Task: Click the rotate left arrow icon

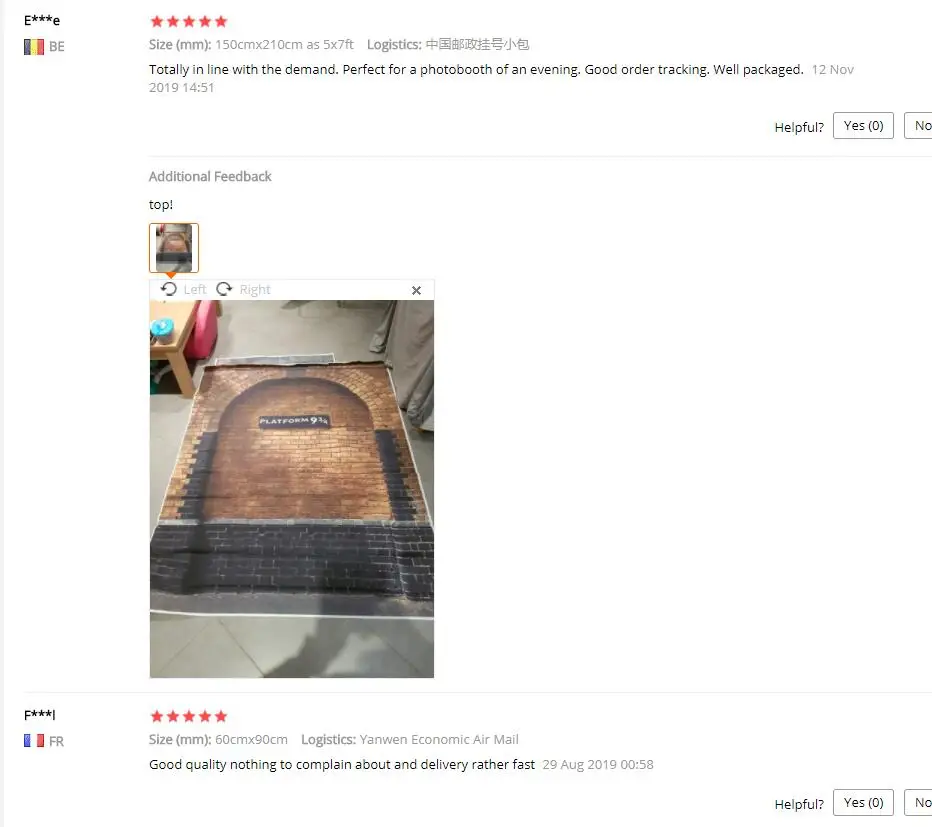Action: click(x=169, y=289)
